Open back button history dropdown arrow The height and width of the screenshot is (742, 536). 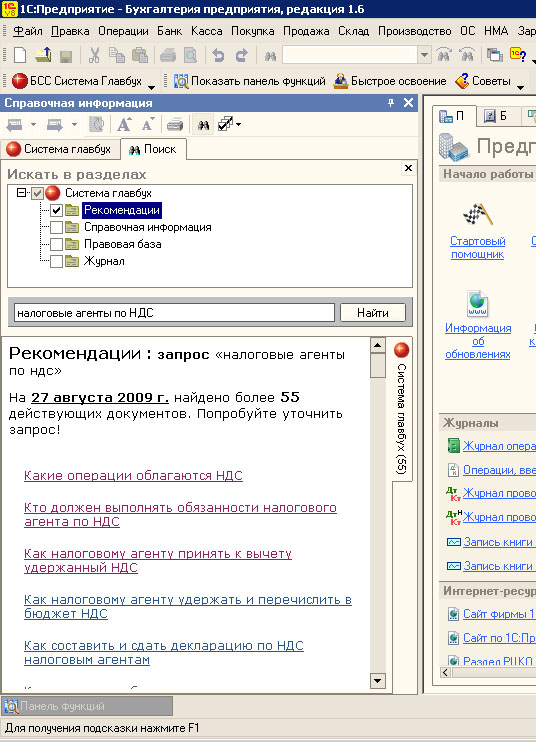(x=33, y=125)
